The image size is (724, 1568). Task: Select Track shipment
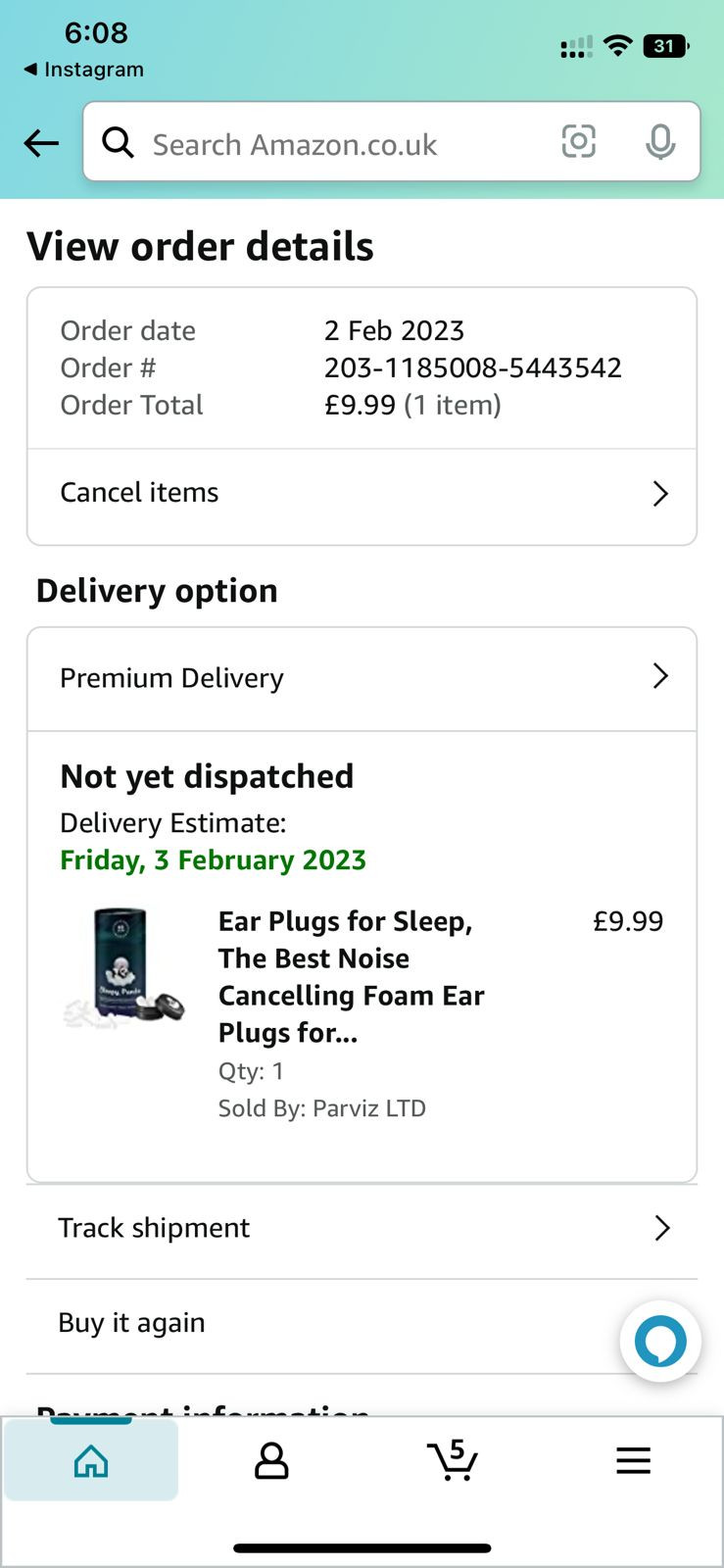click(x=154, y=1228)
